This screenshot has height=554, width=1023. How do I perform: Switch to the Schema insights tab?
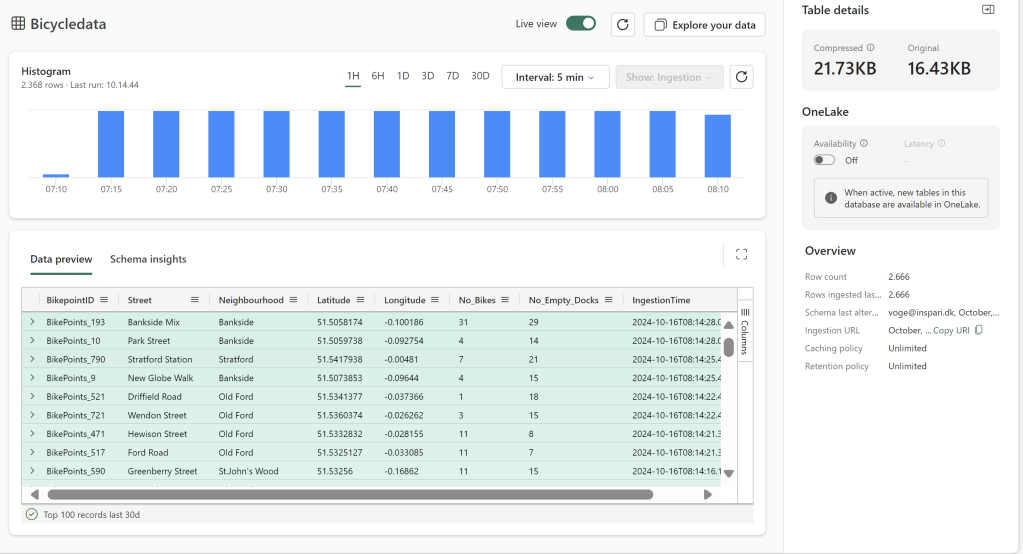tap(148, 259)
